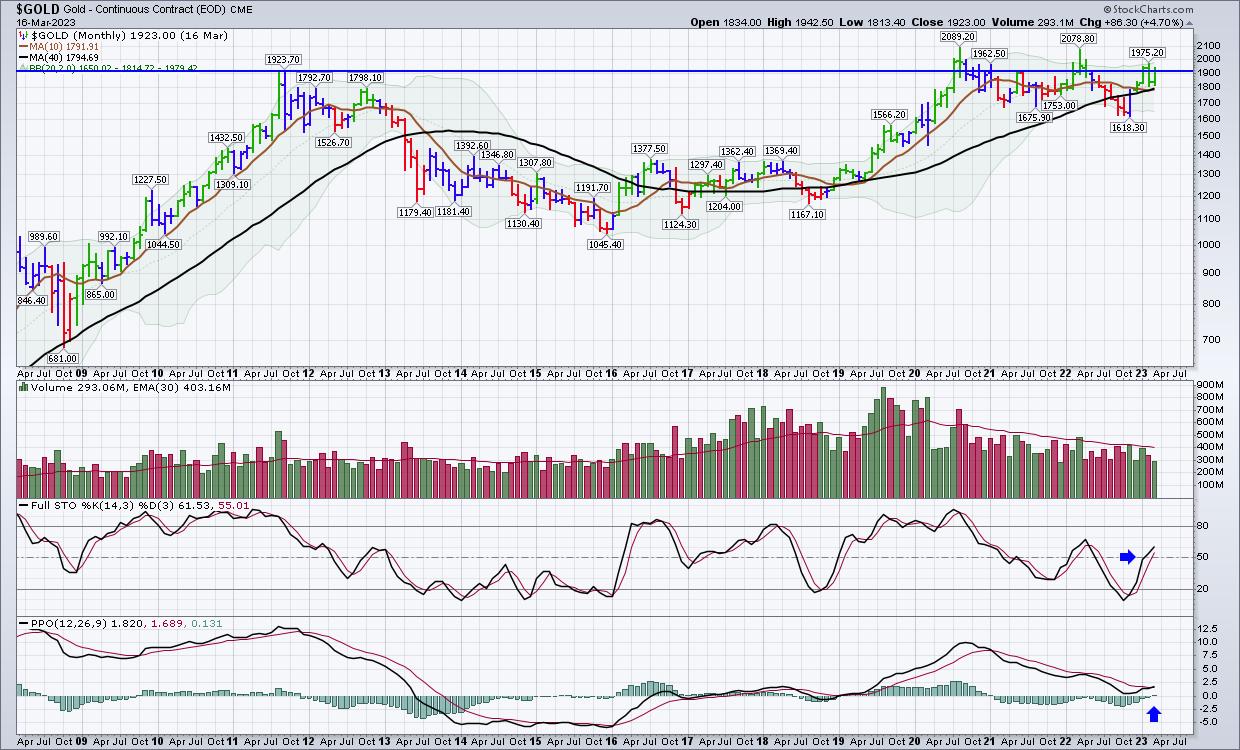Image resolution: width=1240 pixels, height=750 pixels.
Task: Click the 1369.40 price label
Action: 780,151
